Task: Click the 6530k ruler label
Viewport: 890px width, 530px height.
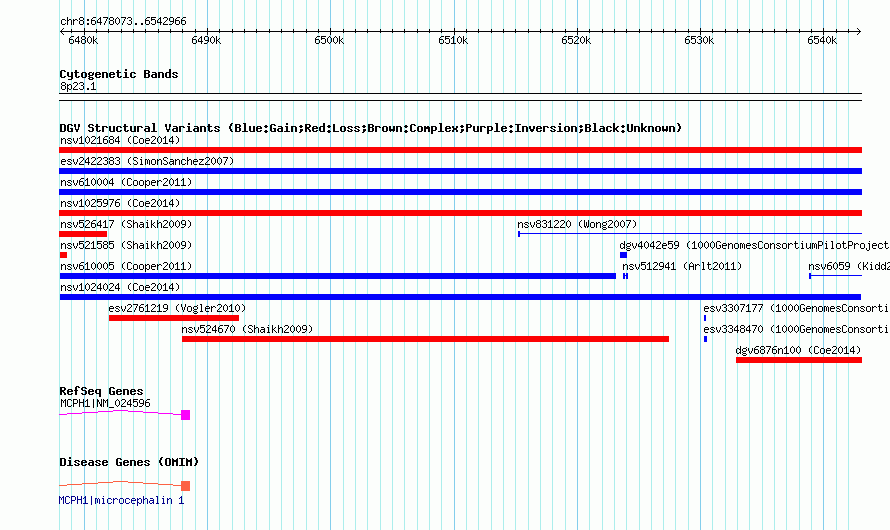Action: [x=699, y=40]
